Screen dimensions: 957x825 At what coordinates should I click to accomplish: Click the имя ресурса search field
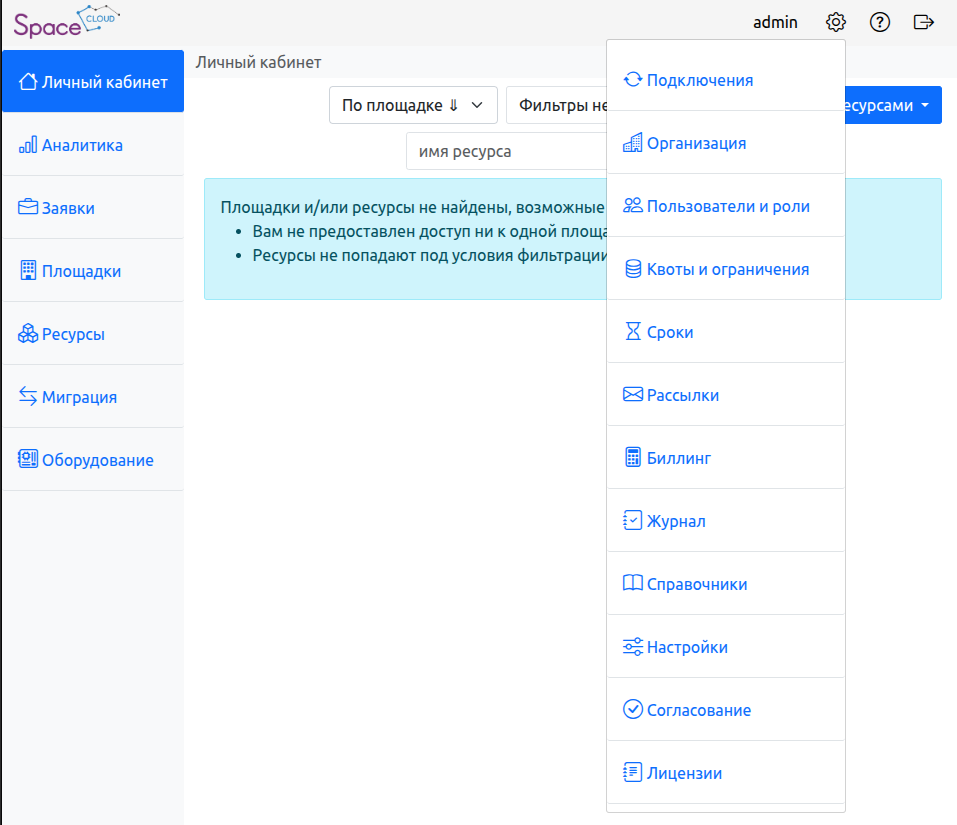point(505,152)
